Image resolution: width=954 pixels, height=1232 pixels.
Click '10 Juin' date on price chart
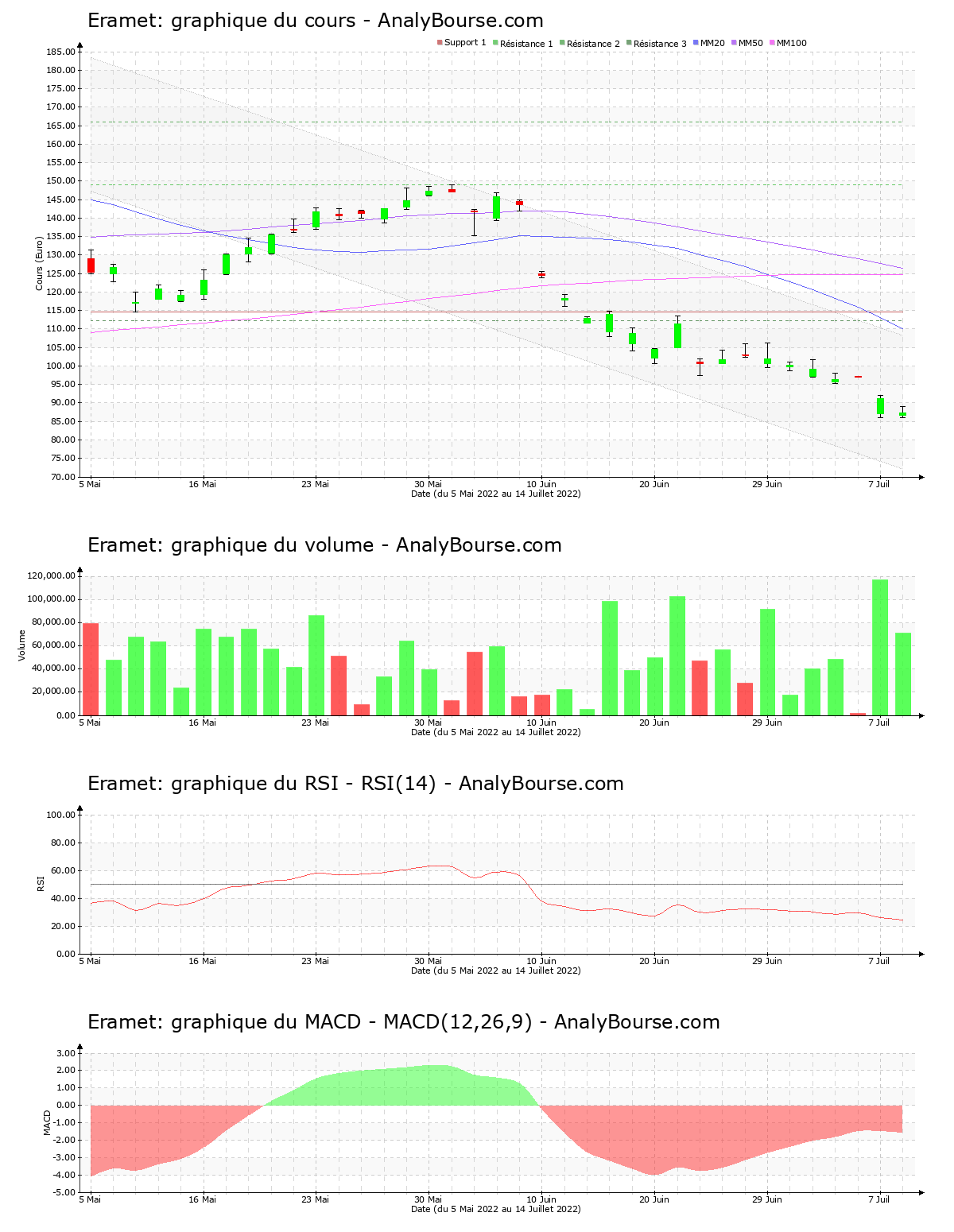(541, 484)
